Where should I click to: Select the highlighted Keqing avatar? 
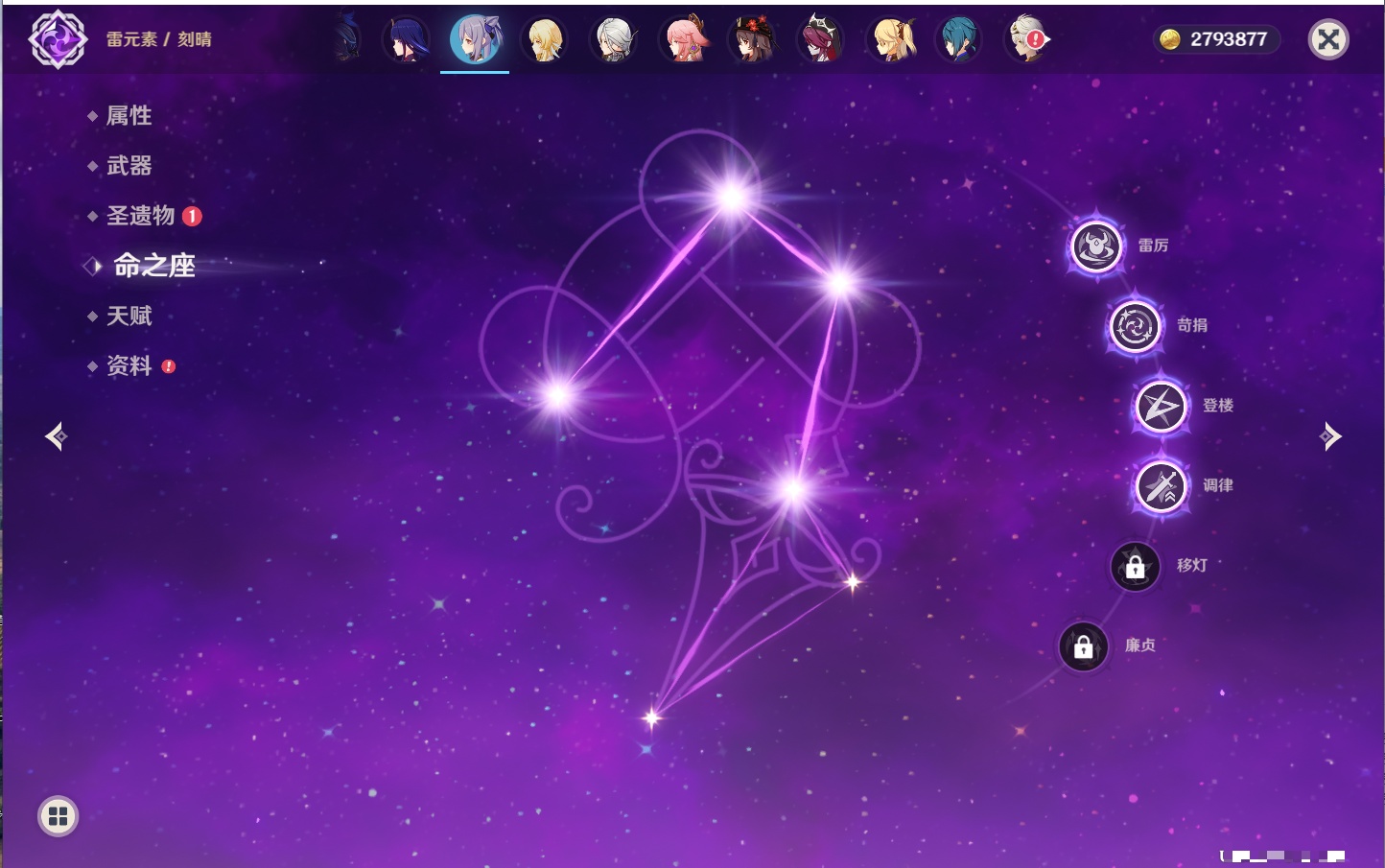pos(476,40)
